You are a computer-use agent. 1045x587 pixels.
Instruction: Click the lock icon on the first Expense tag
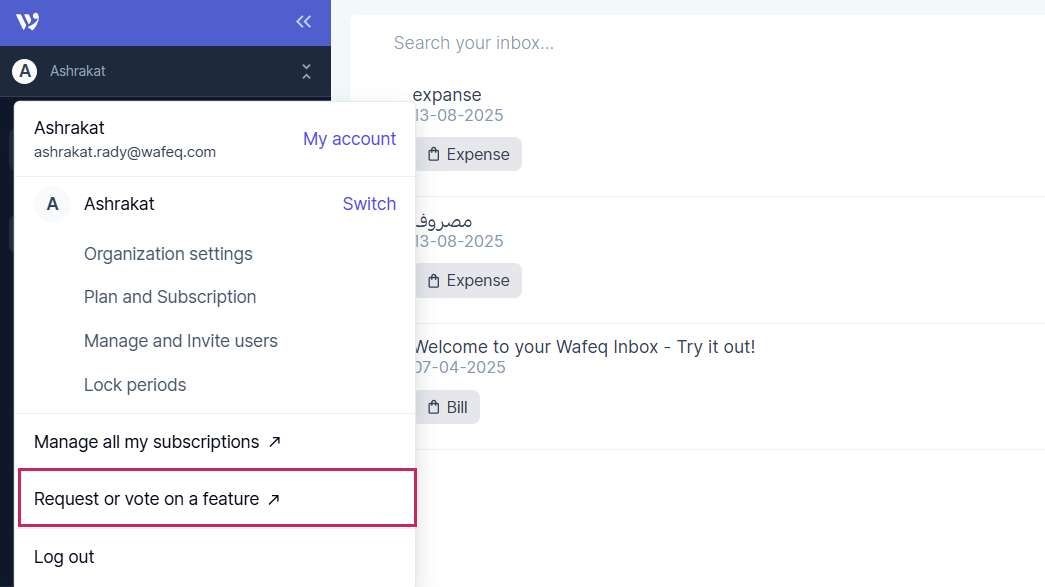tap(434, 153)
